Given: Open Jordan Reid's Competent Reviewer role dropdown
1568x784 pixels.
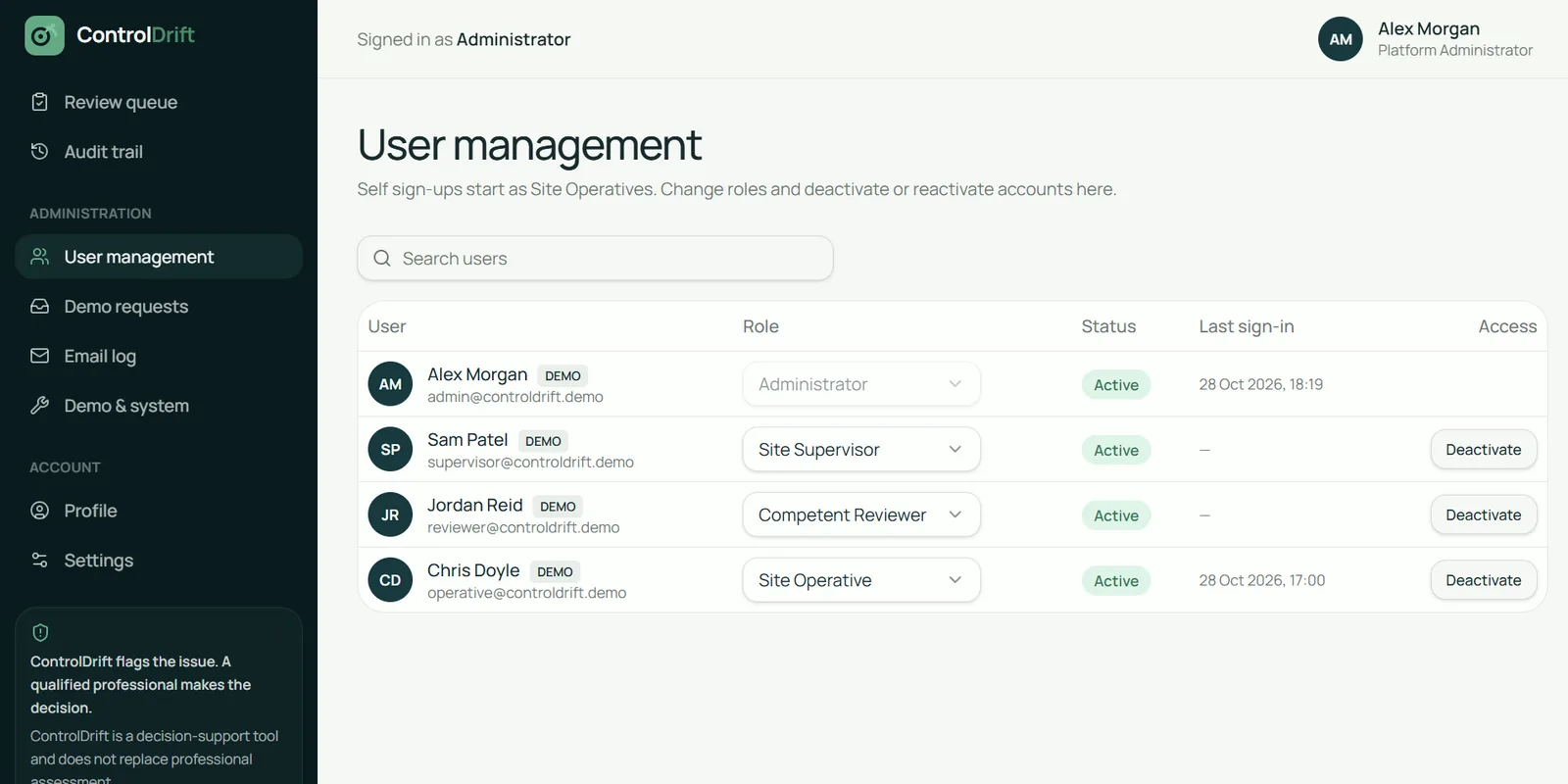Looking at the screenshot, I should pyautogui.click(x=861, y=514).
